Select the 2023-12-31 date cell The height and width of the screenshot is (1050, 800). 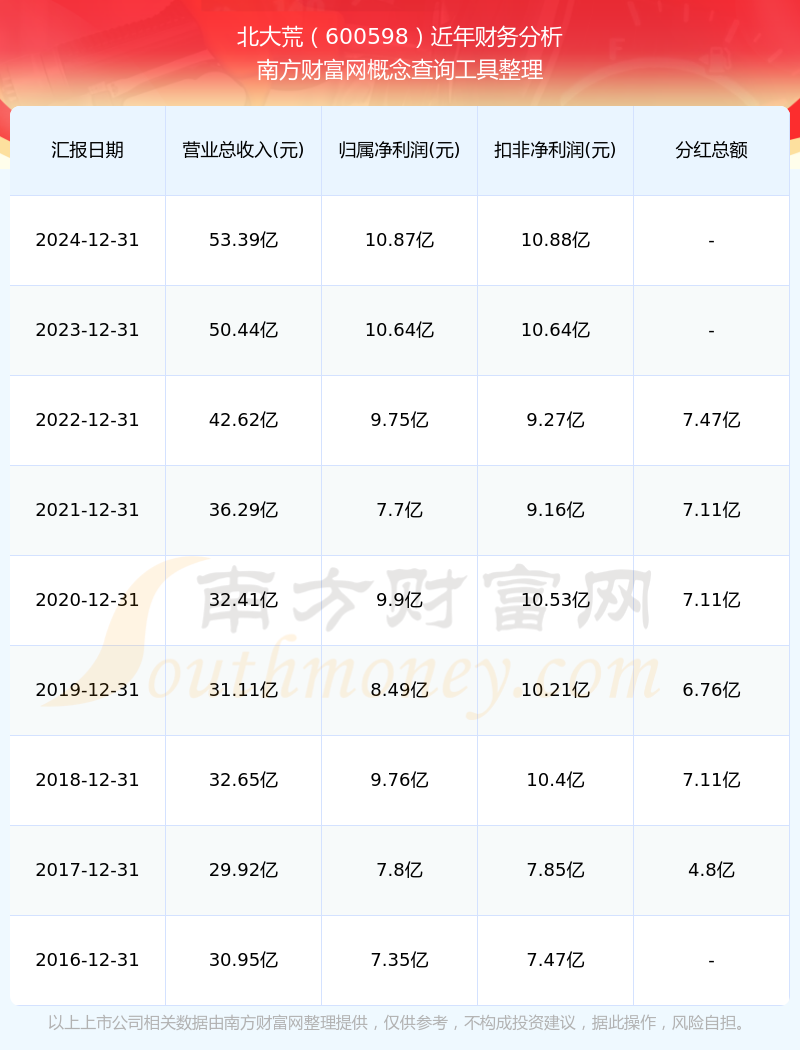click(88, 330)
